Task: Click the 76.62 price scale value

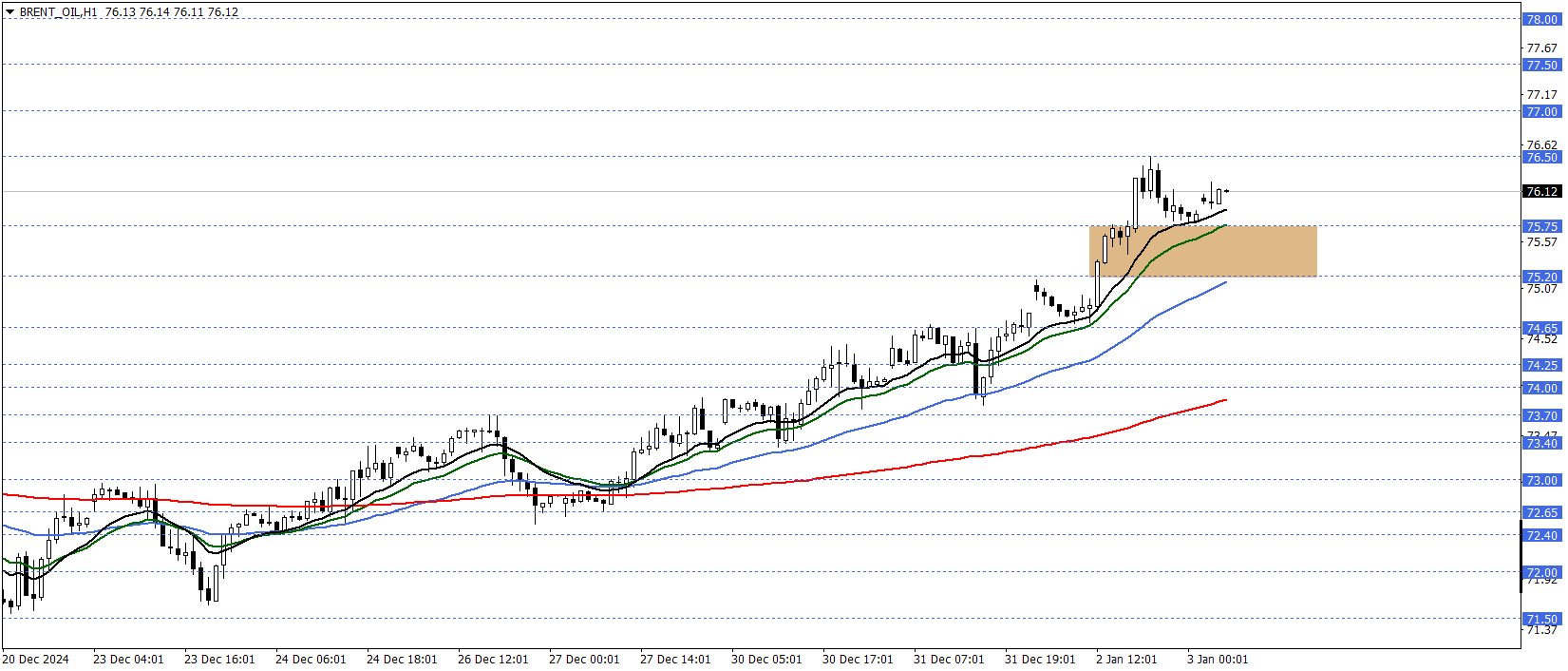Action: pyautogui.click(x=1541, y=145)
